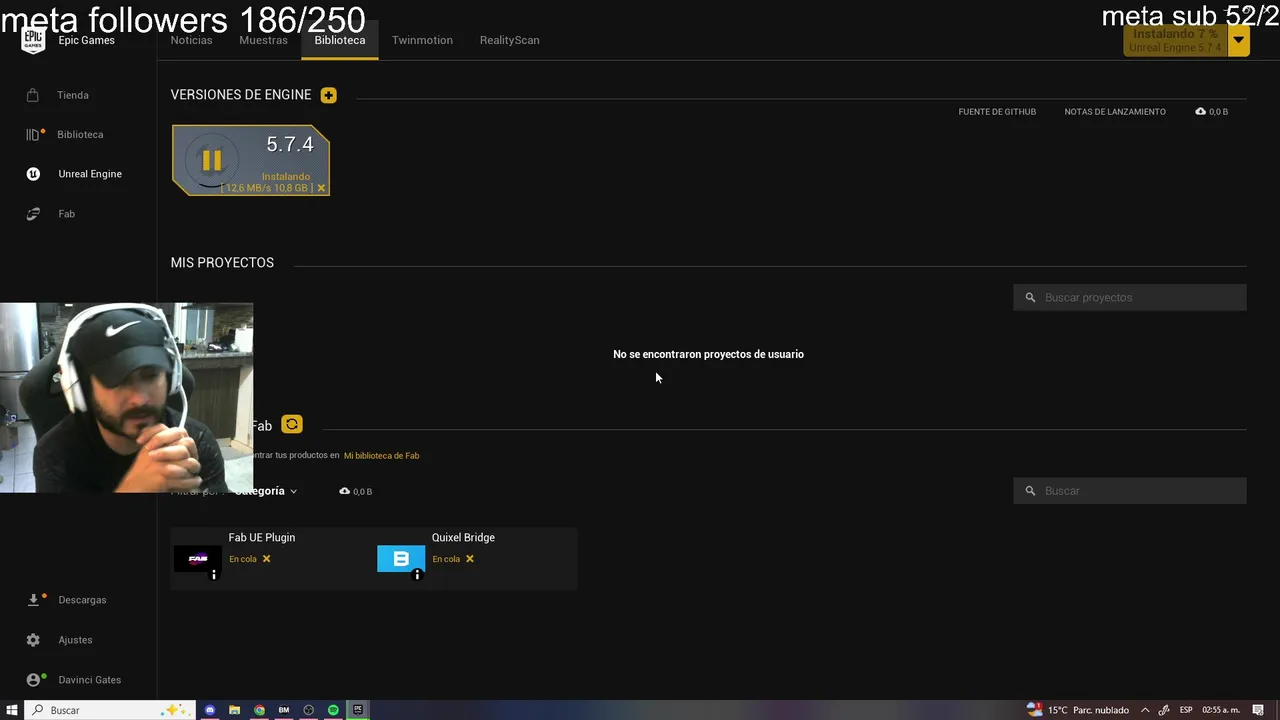Focus the Fab library Buscar field
This screenshot has height=720, width=1280.
click(1130, 491)
